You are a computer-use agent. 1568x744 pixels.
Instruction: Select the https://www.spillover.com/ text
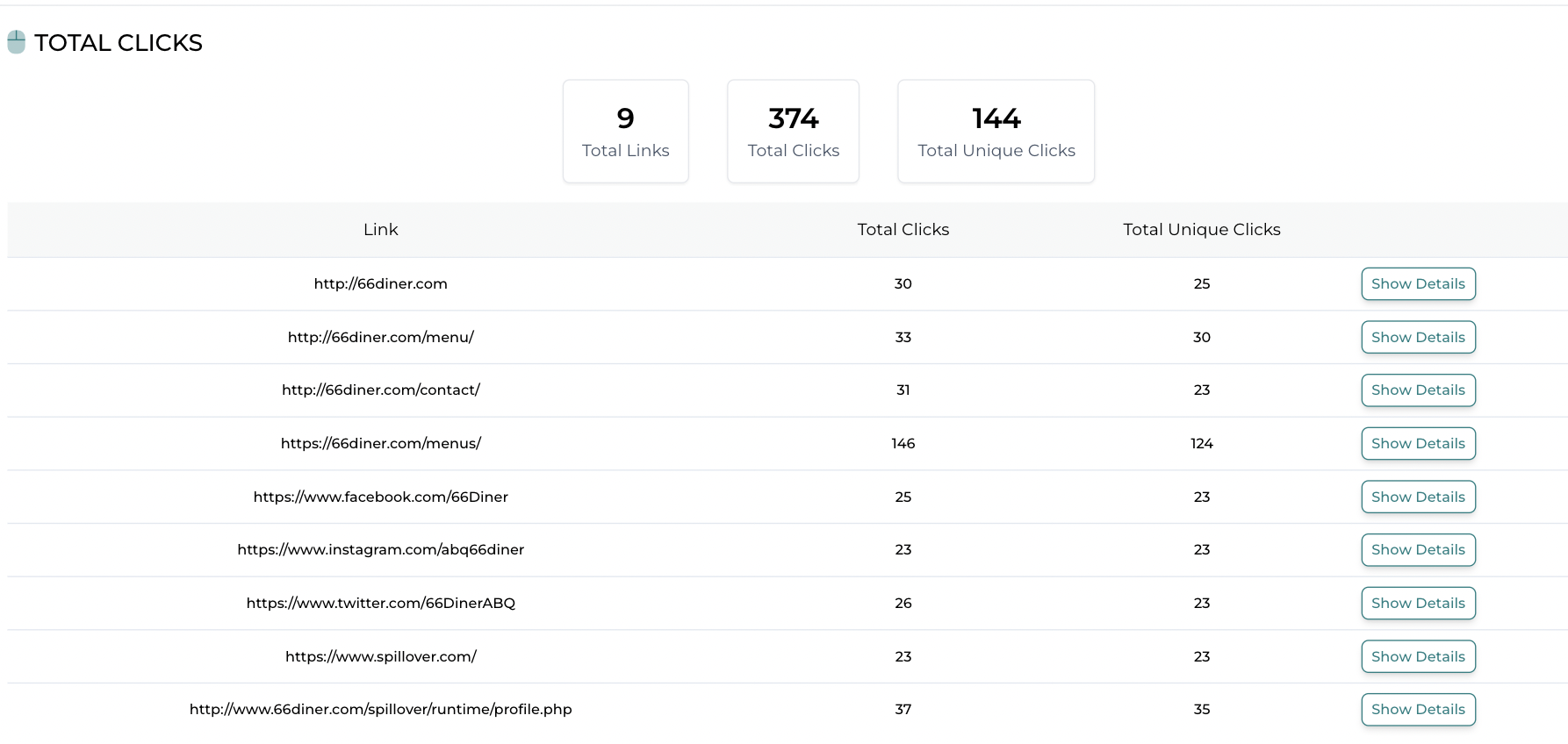click(x=381, y=656)
